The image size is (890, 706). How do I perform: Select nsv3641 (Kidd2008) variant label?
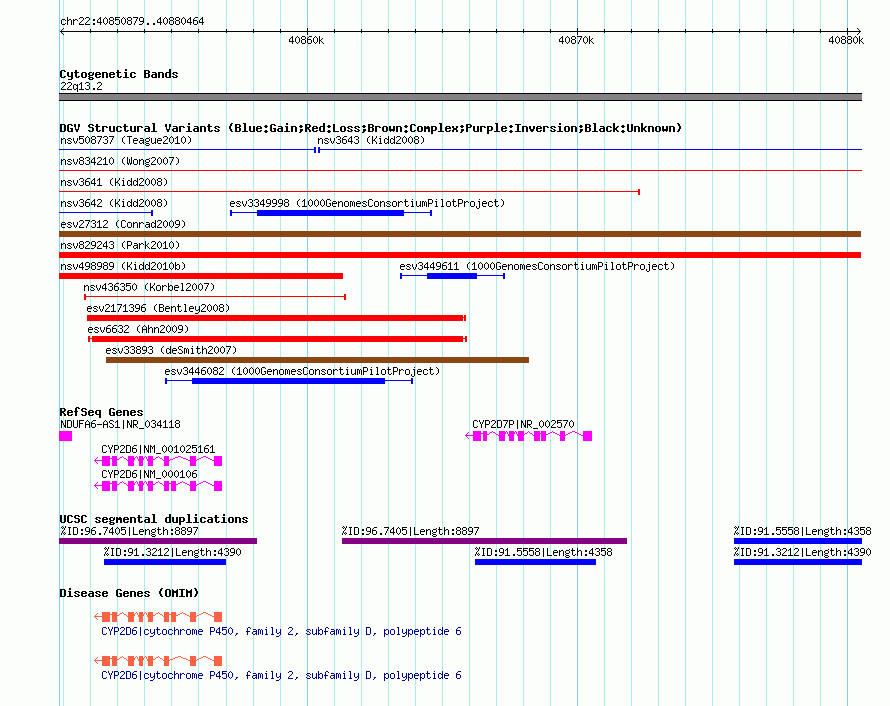coord(114,182)
